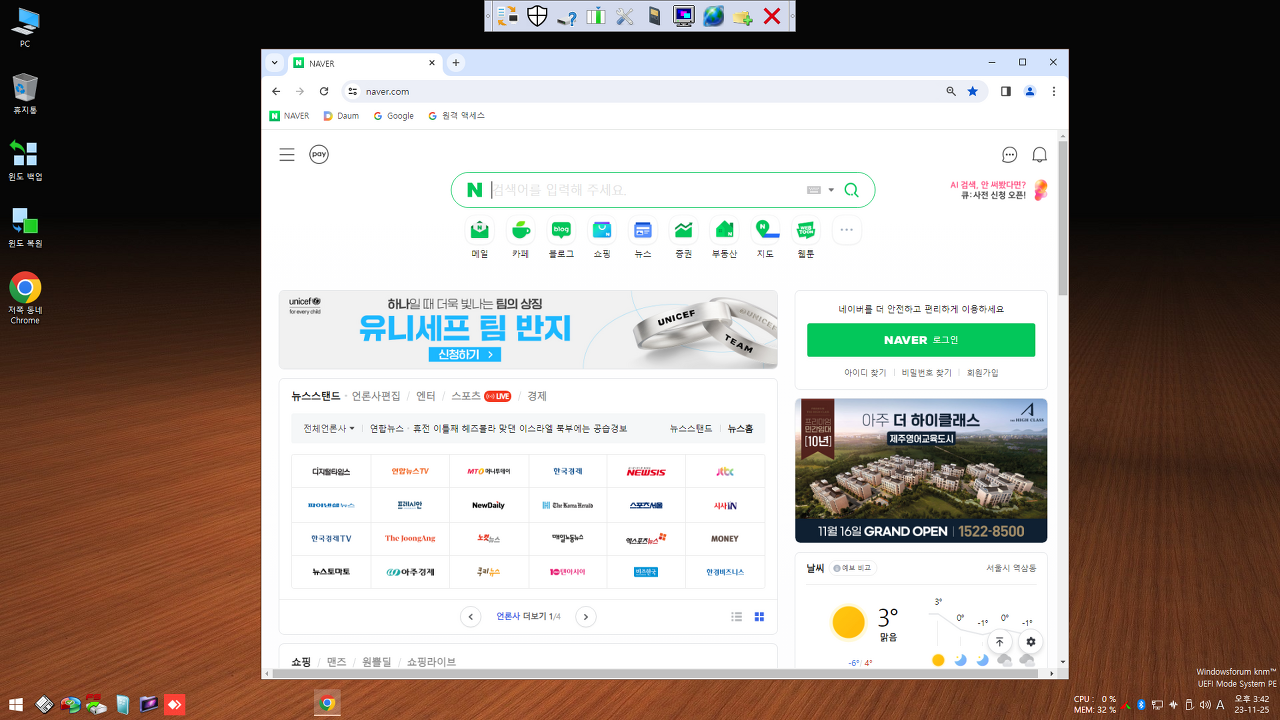Viewport: 1280px width, 720px height.
Task: Open the Shopping (쇼핑) shortcut icon
Action: click(602, 230)
